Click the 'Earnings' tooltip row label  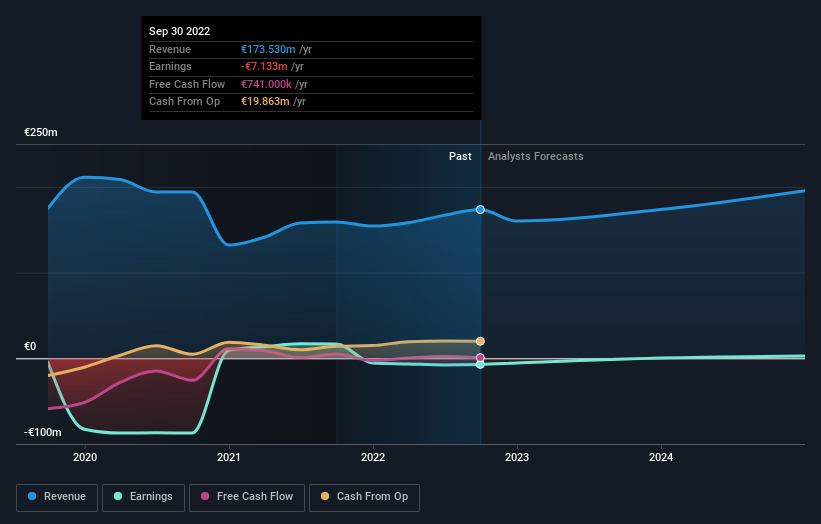pyautogui.click(x=170, y=66)
